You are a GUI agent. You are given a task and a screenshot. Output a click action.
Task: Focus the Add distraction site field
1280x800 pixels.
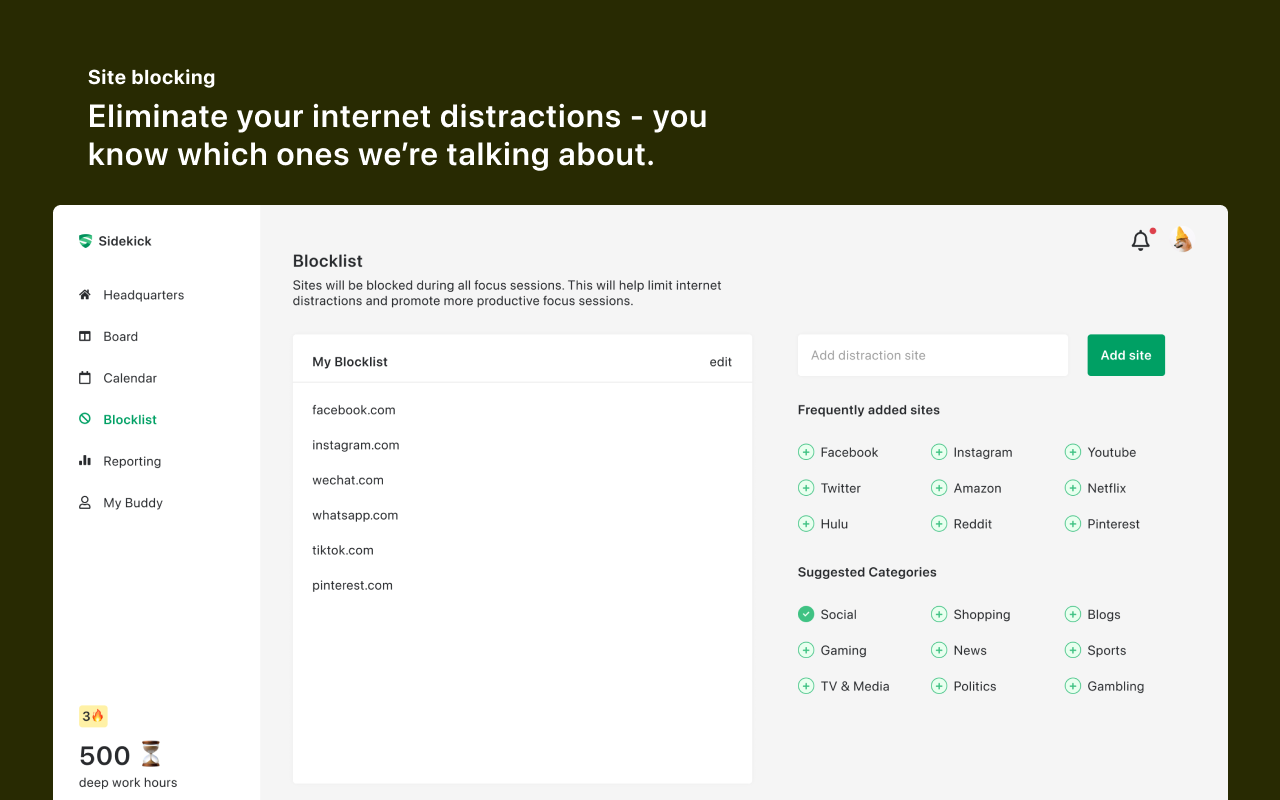tap(932, 355)
